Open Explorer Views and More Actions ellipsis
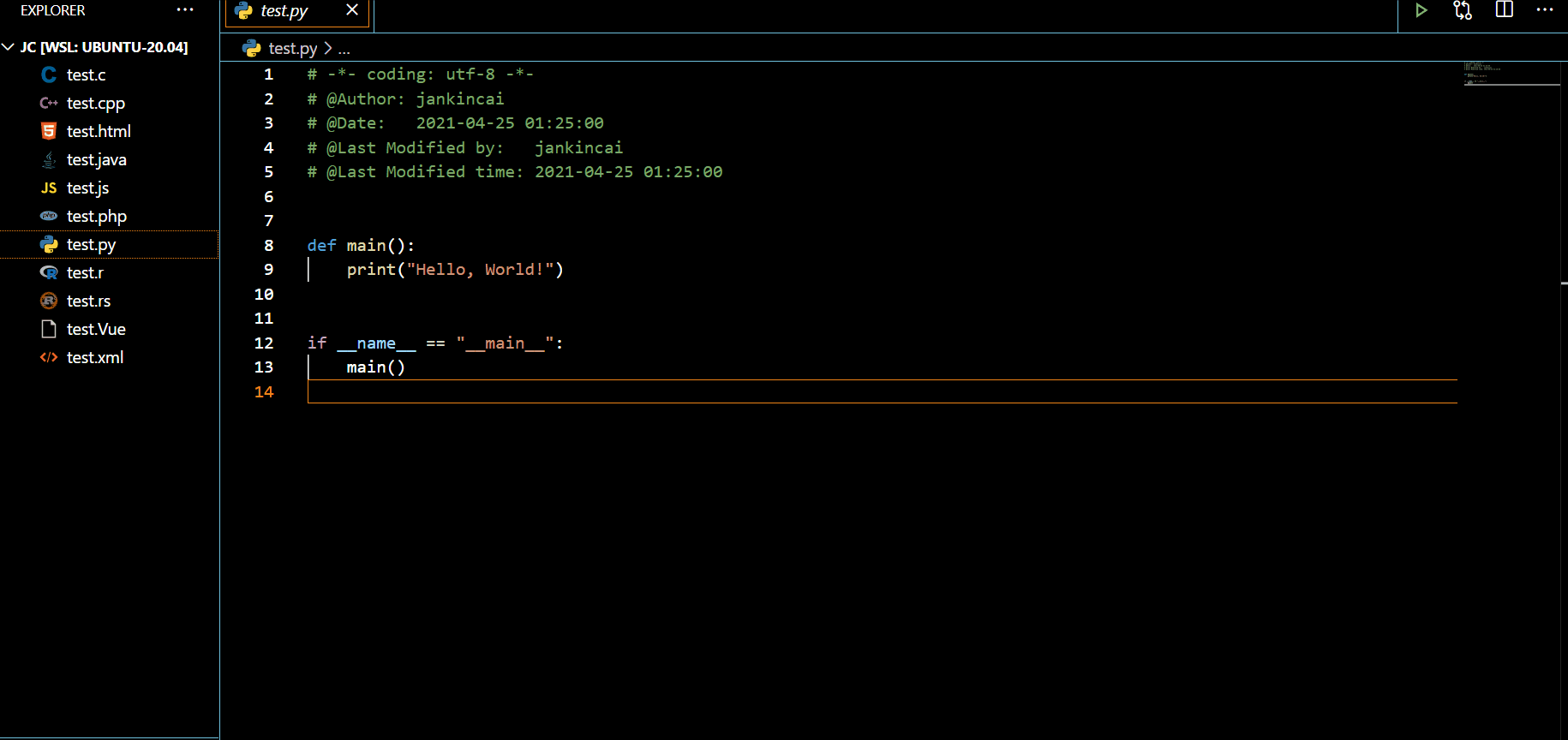This screenshot has height=740, width=1568. [185, 10]
